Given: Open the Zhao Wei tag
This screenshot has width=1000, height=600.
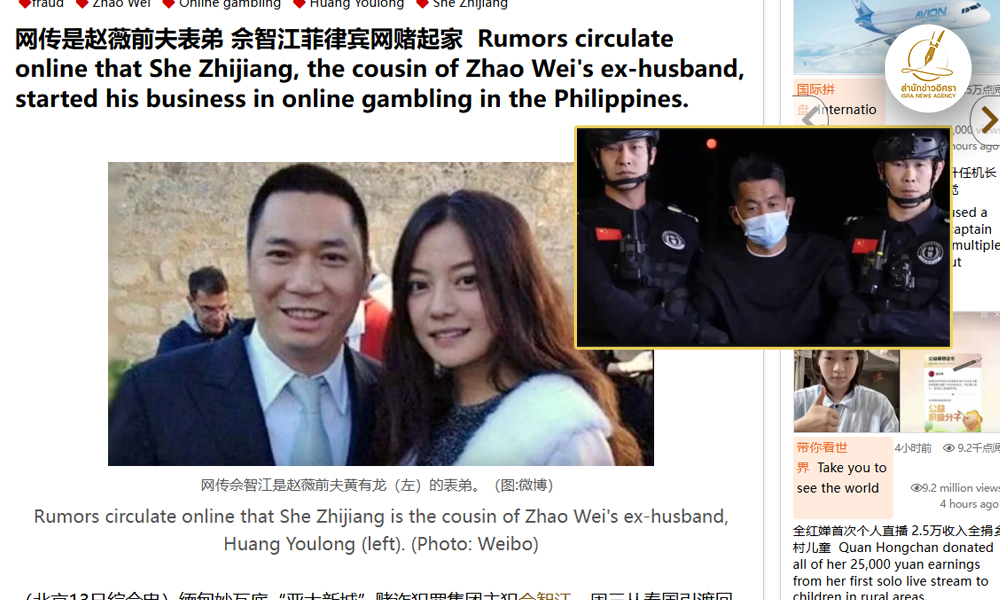Looking at the screenshot, I should click(x=121, y=4).
